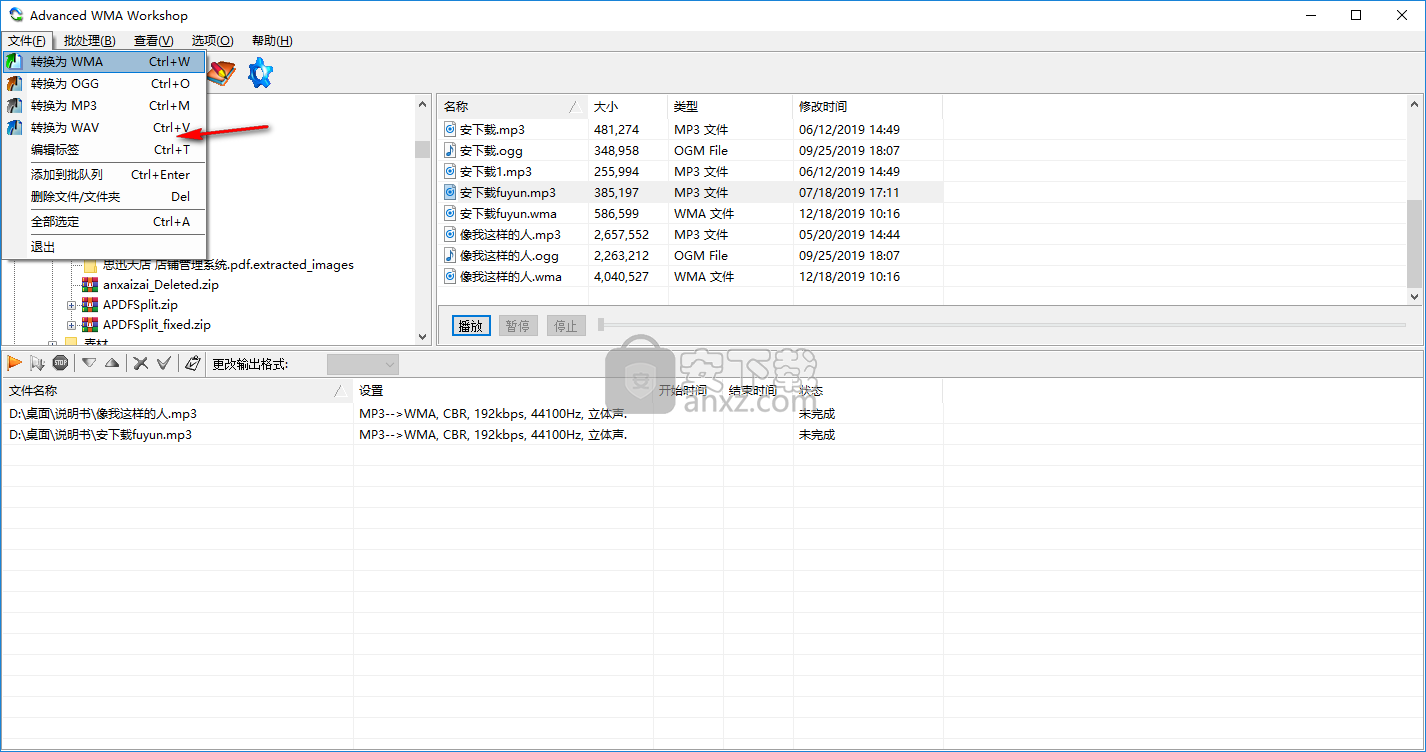The image size is (1426, 752).
Task: Sort file list by 名称 column header
Action: (513, 107)
